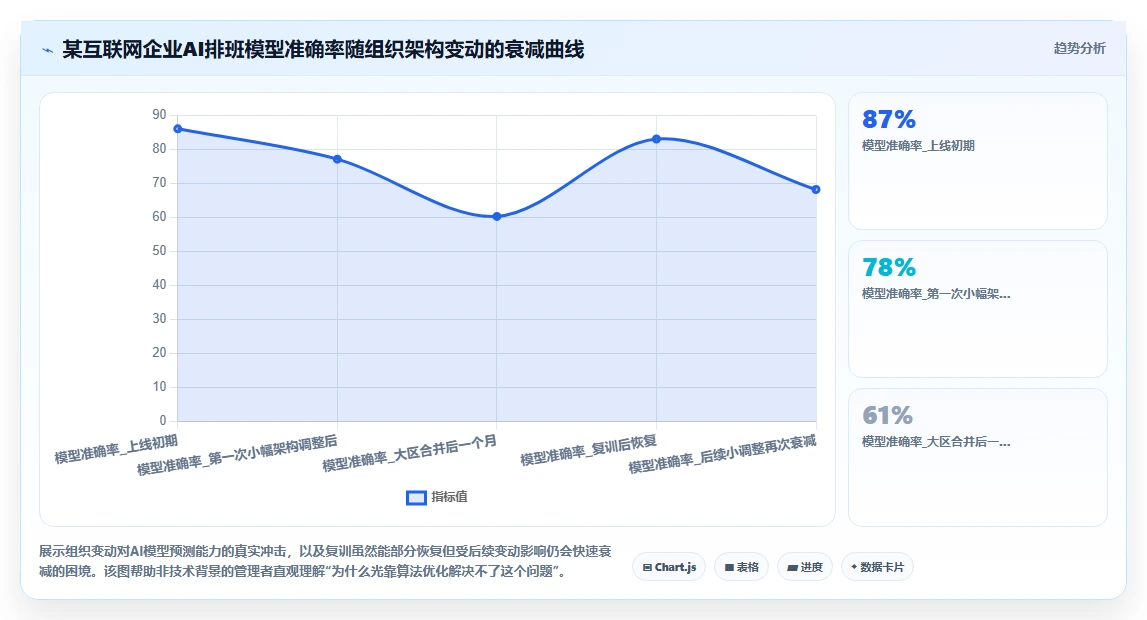Click the star icon in the 数据卡片 tag

pyautogui.click(x=854, y=567)
